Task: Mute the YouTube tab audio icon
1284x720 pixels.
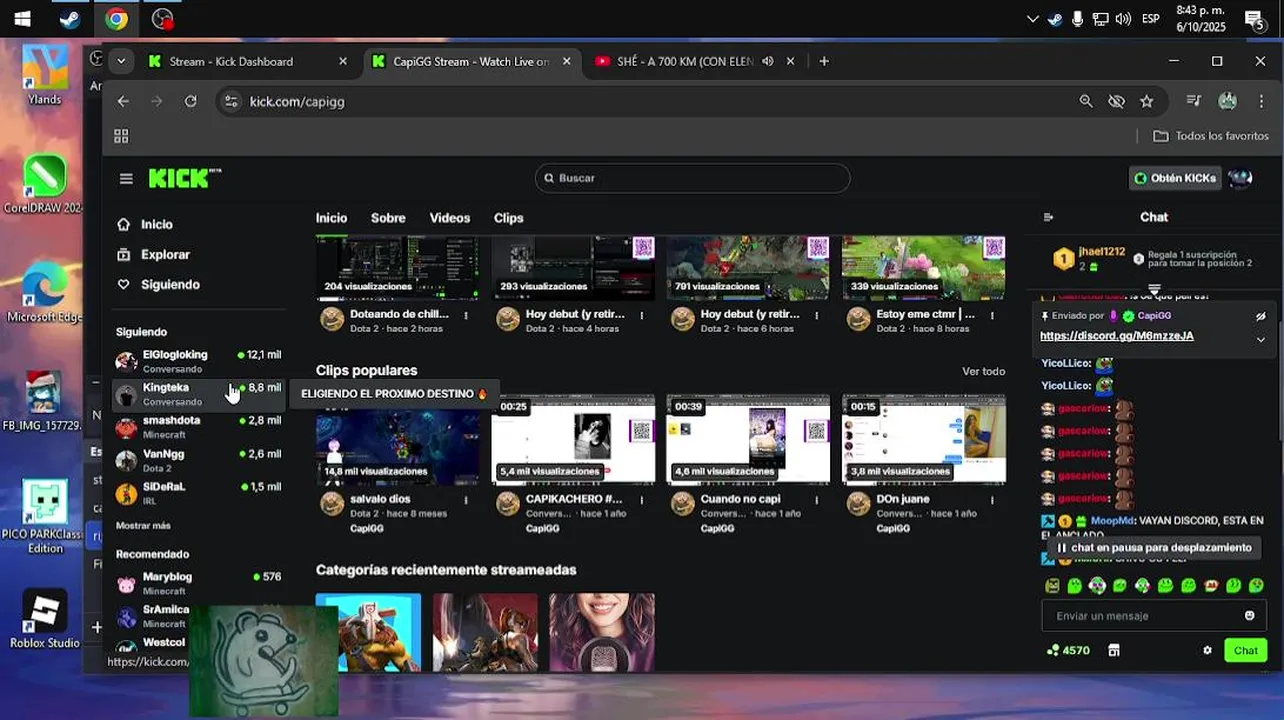Action: pyautogui.click(x=767, y=61)
